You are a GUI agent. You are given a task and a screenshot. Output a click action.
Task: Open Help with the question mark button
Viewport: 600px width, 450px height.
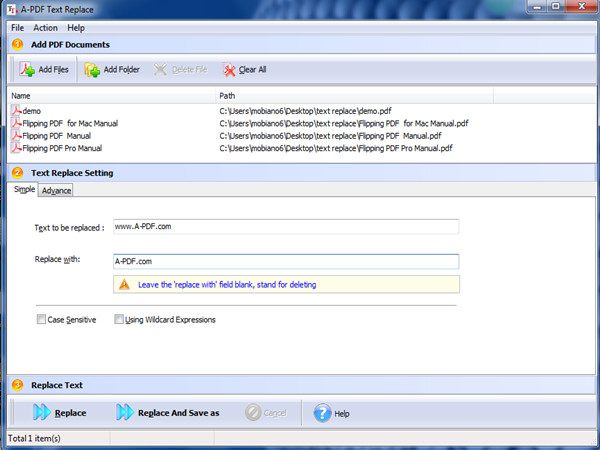[x=331, y=413]
